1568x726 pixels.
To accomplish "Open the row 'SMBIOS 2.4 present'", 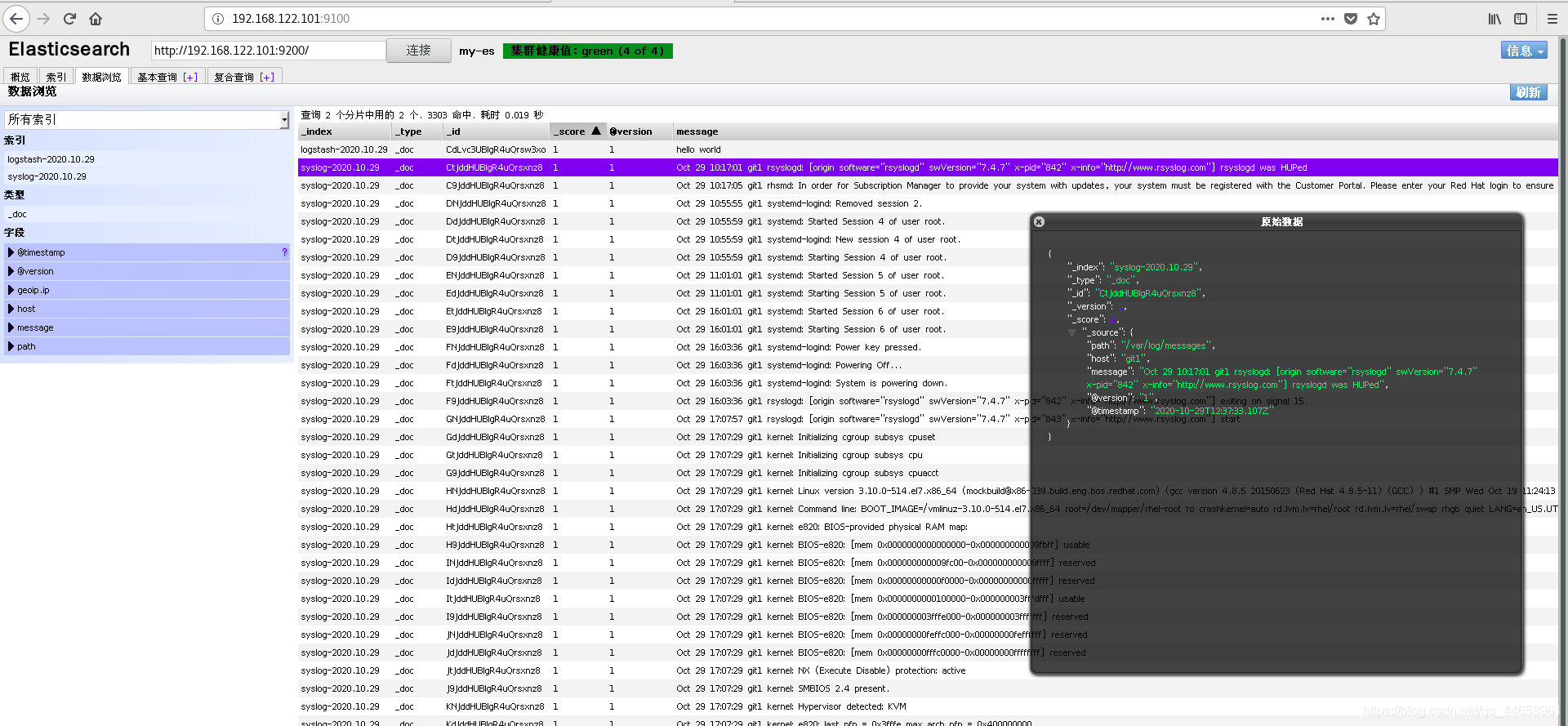I will coord(928,688).
